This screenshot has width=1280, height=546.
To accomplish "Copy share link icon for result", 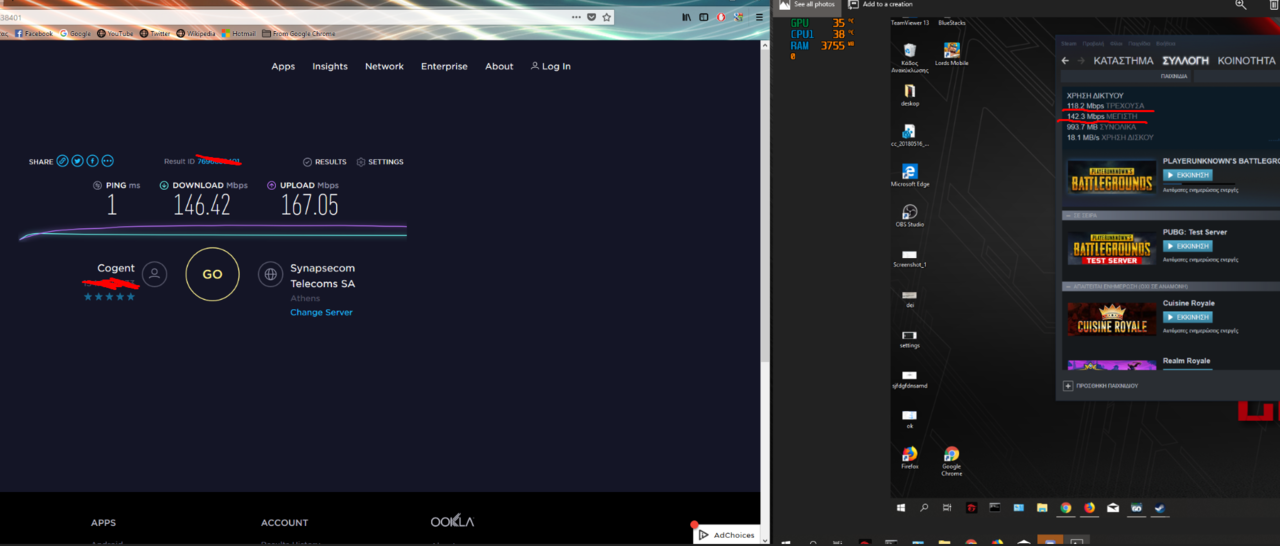I will click(x=62, y=161).
